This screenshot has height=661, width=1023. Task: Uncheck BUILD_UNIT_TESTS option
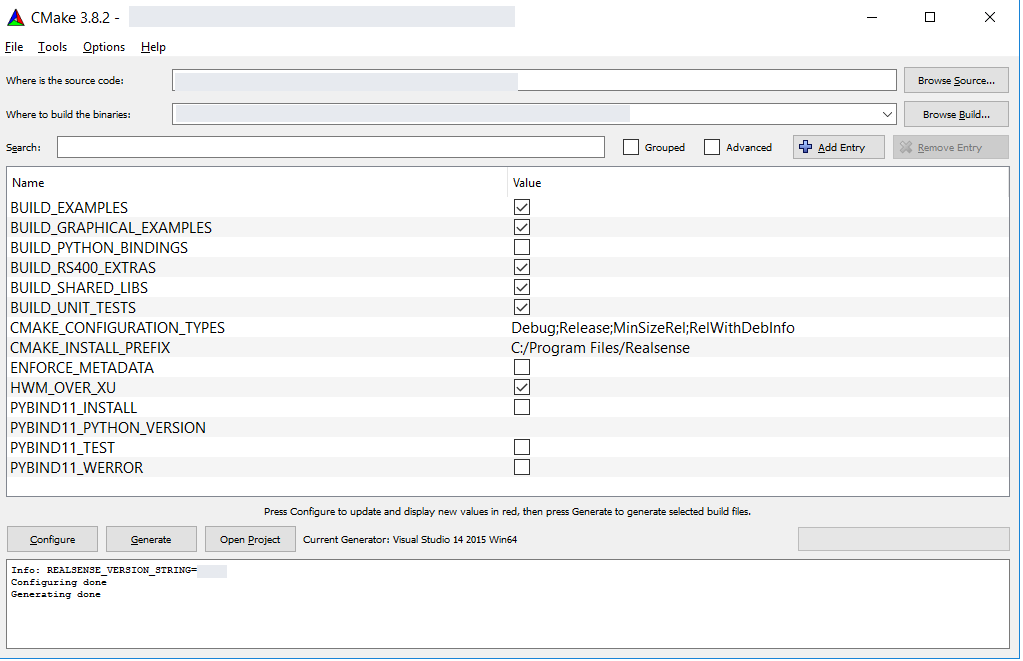click(x=522, y=307)
